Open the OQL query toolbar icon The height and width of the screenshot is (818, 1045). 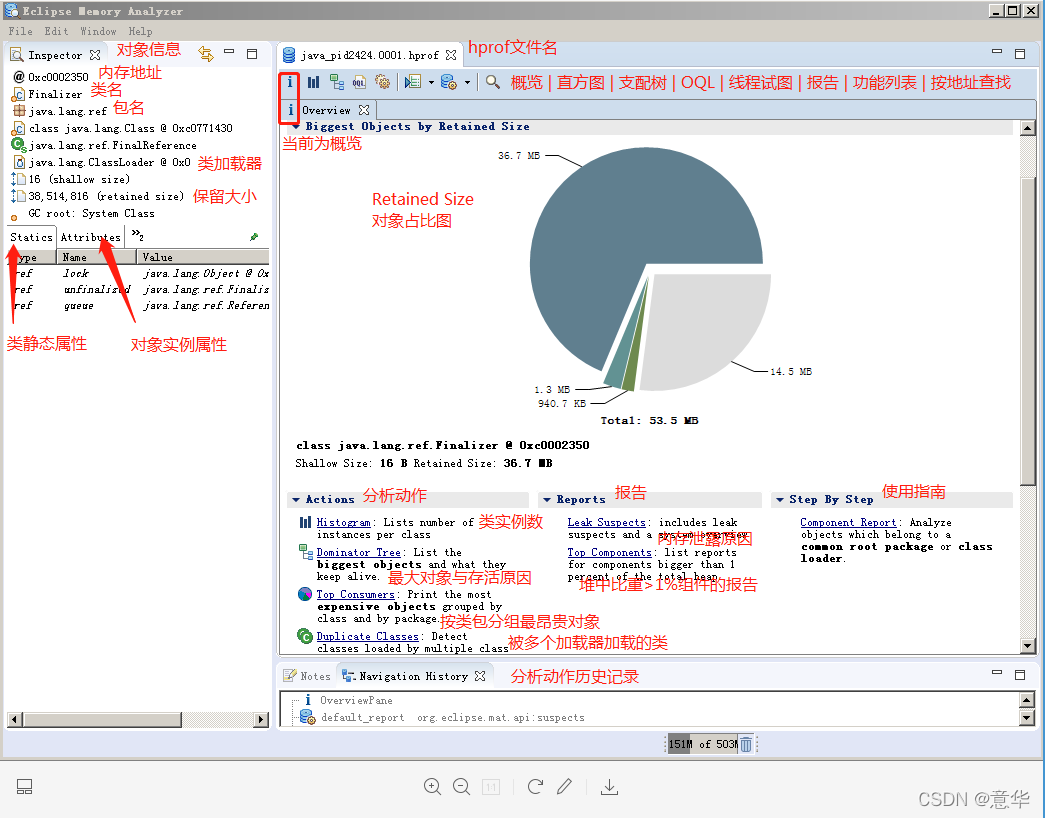pyautogui.click(x=359, y=82)
